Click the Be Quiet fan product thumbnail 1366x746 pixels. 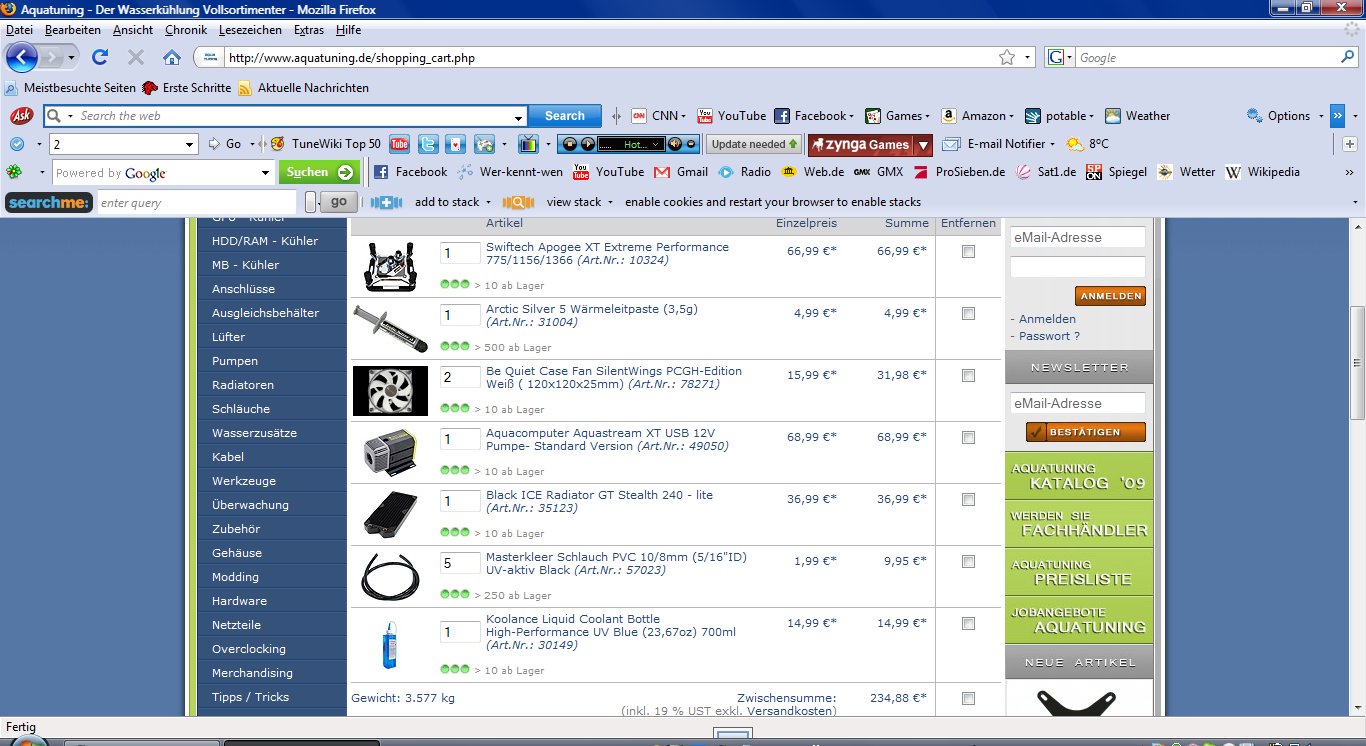(390, 391)
